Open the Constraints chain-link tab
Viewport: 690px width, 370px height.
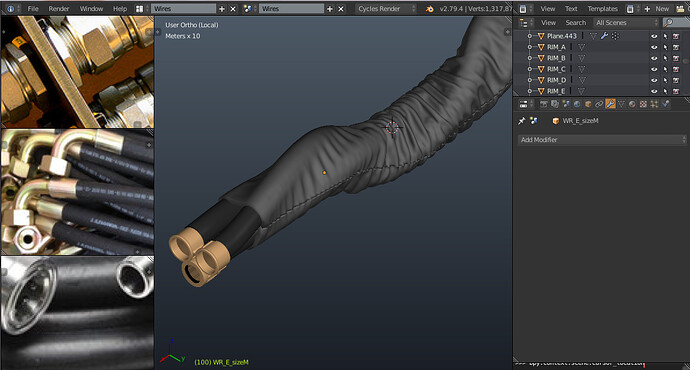coord(599,104)
